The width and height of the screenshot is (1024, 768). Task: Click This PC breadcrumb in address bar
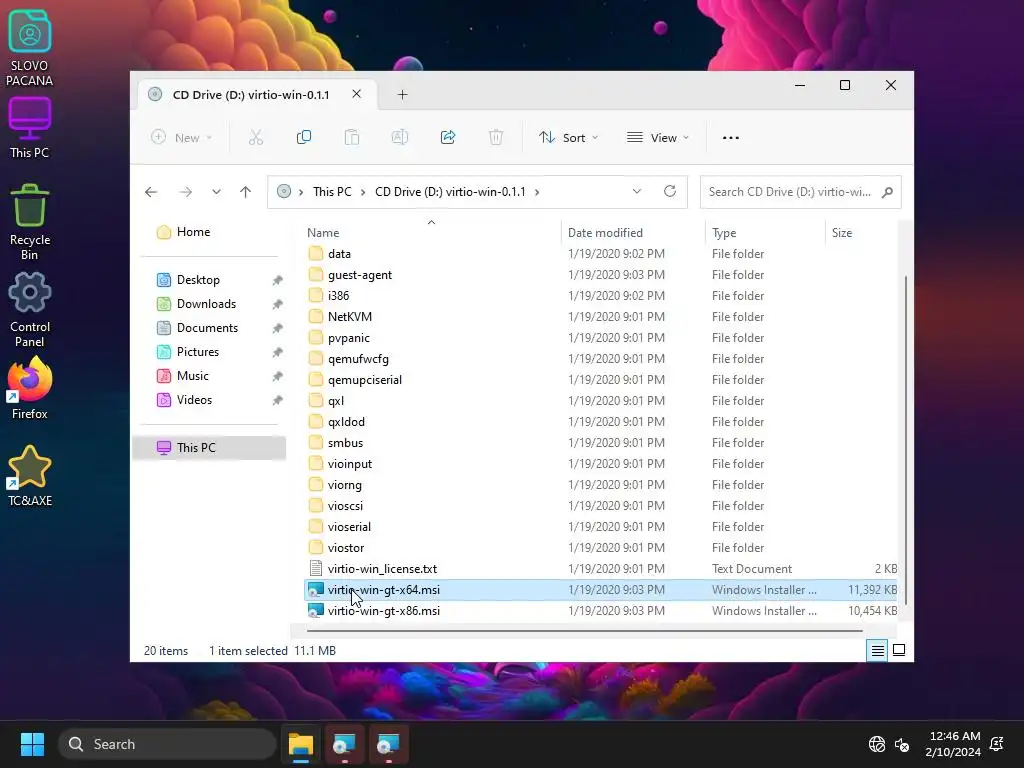[332, 192]
